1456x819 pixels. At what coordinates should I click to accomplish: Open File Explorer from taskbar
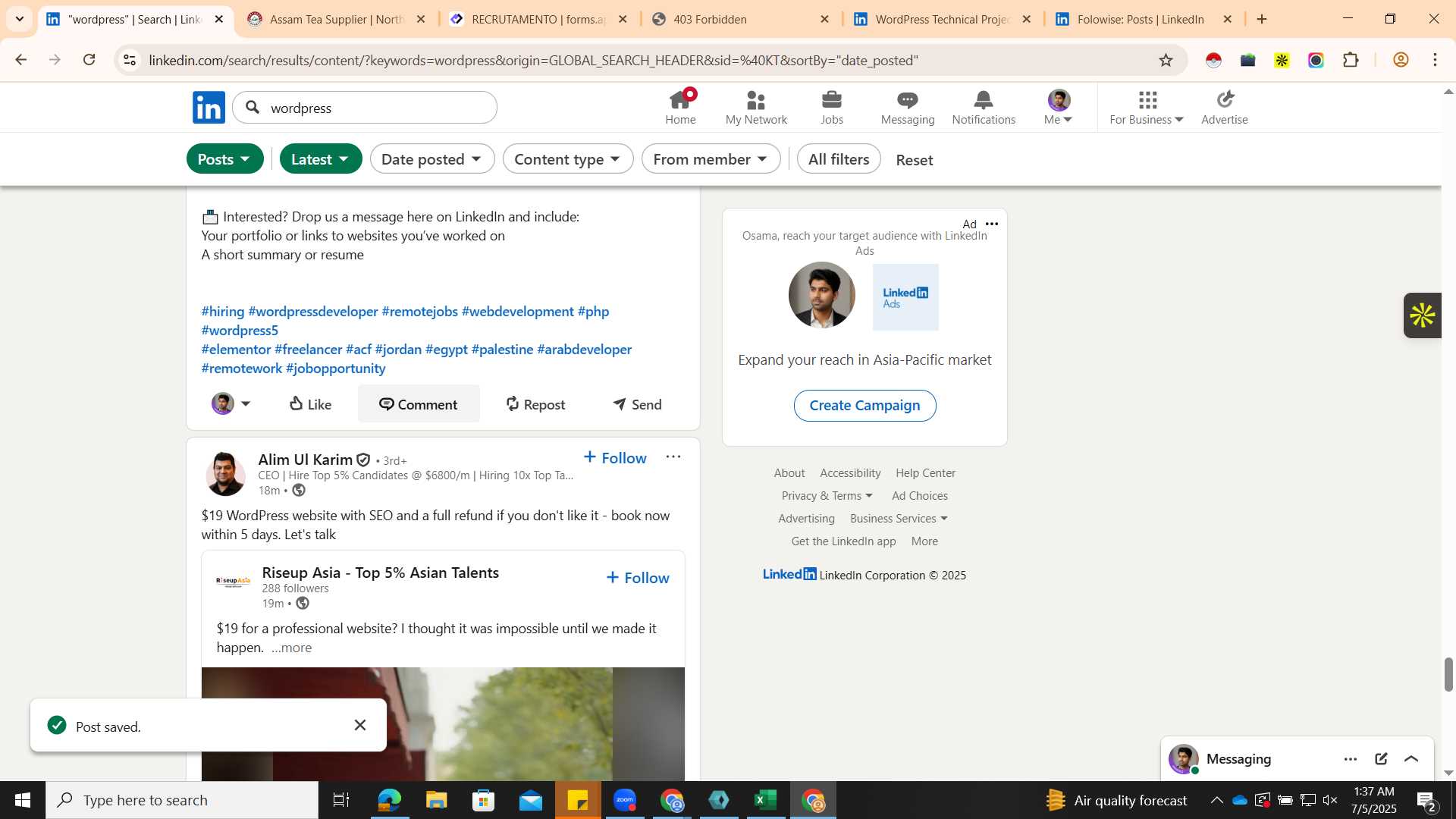coord(436,800)
